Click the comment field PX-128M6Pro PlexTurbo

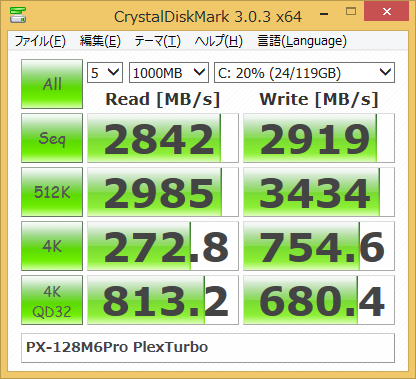coord(208,348)
